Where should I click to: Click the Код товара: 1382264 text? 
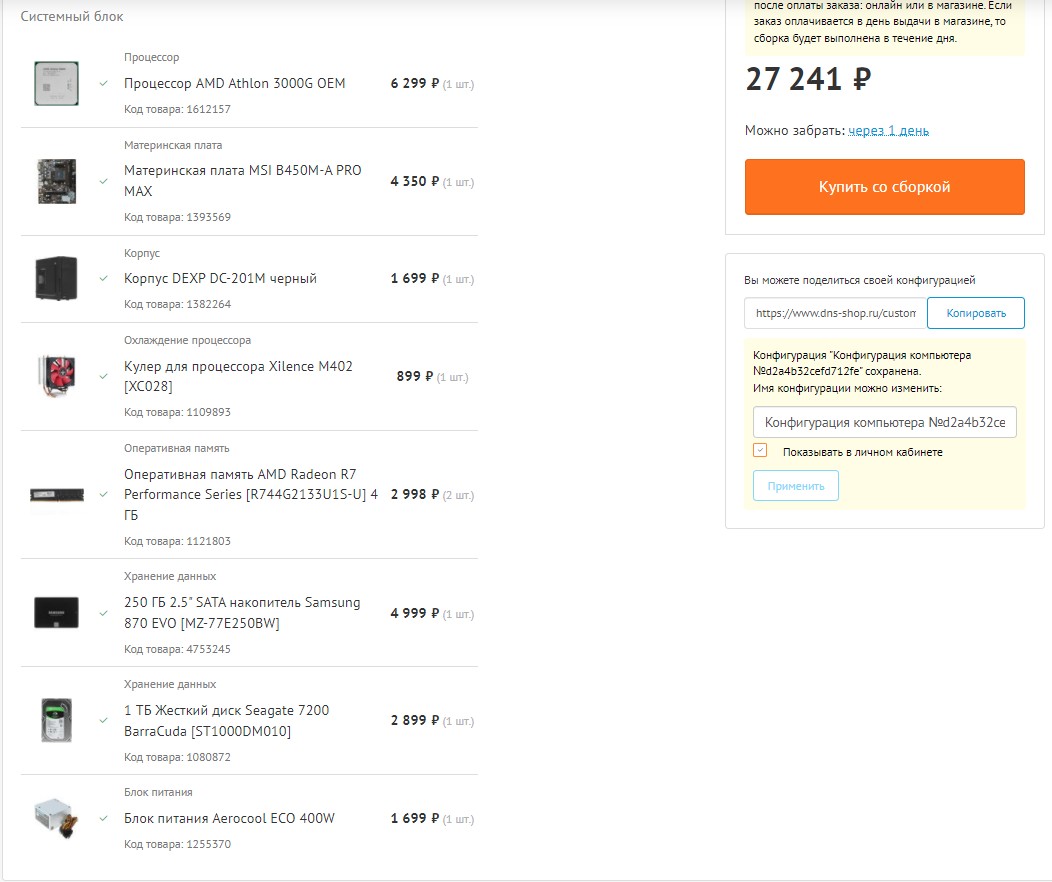[177, 304]
